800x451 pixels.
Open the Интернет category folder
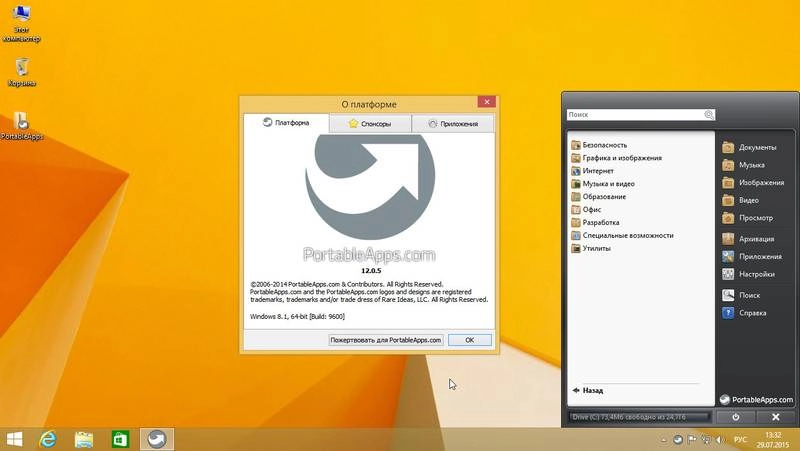[592, 171]
